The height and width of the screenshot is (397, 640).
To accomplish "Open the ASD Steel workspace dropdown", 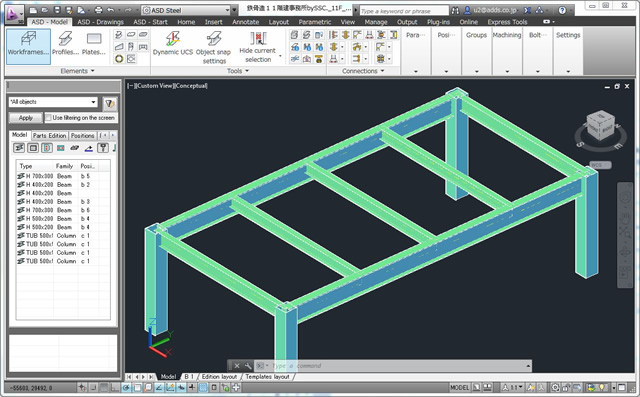I will pos(186,10).
